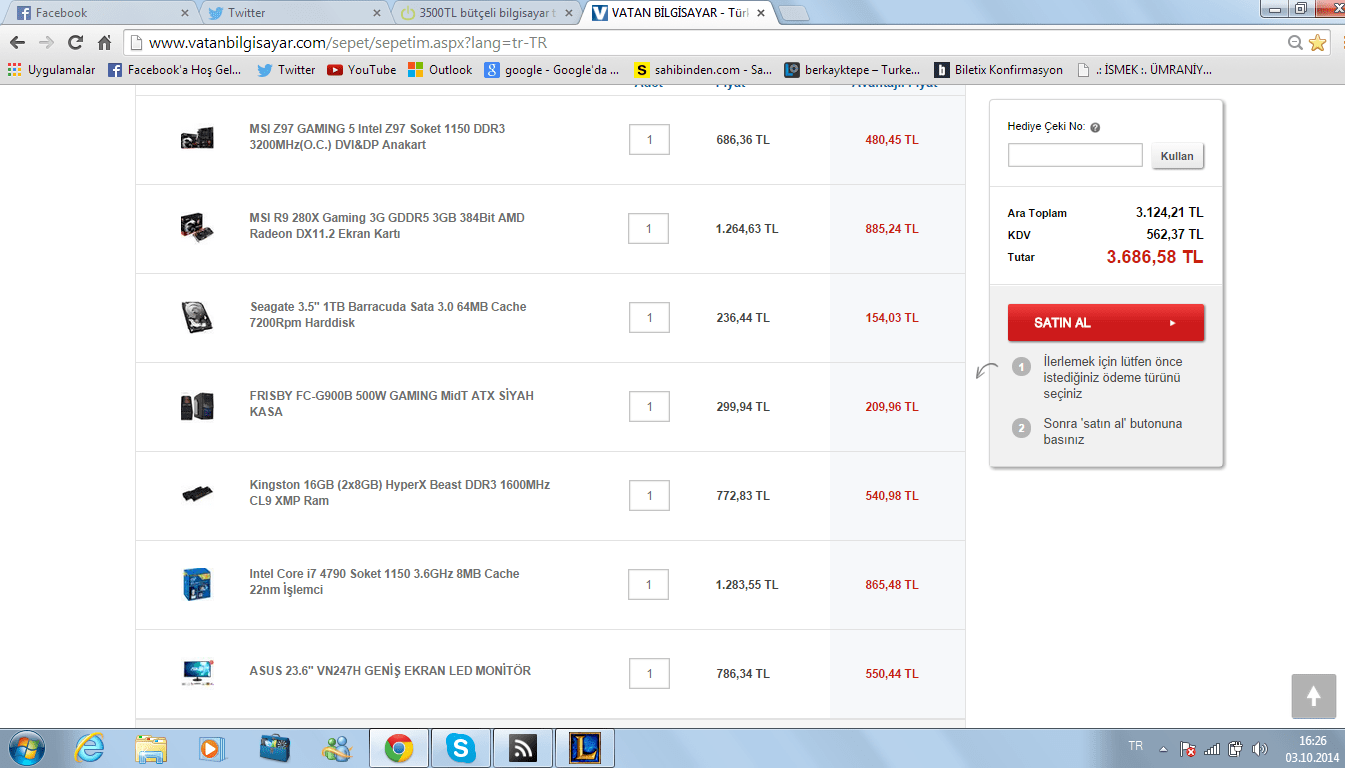
Task: Open the TR input language selector
Action: point(1136,747)
